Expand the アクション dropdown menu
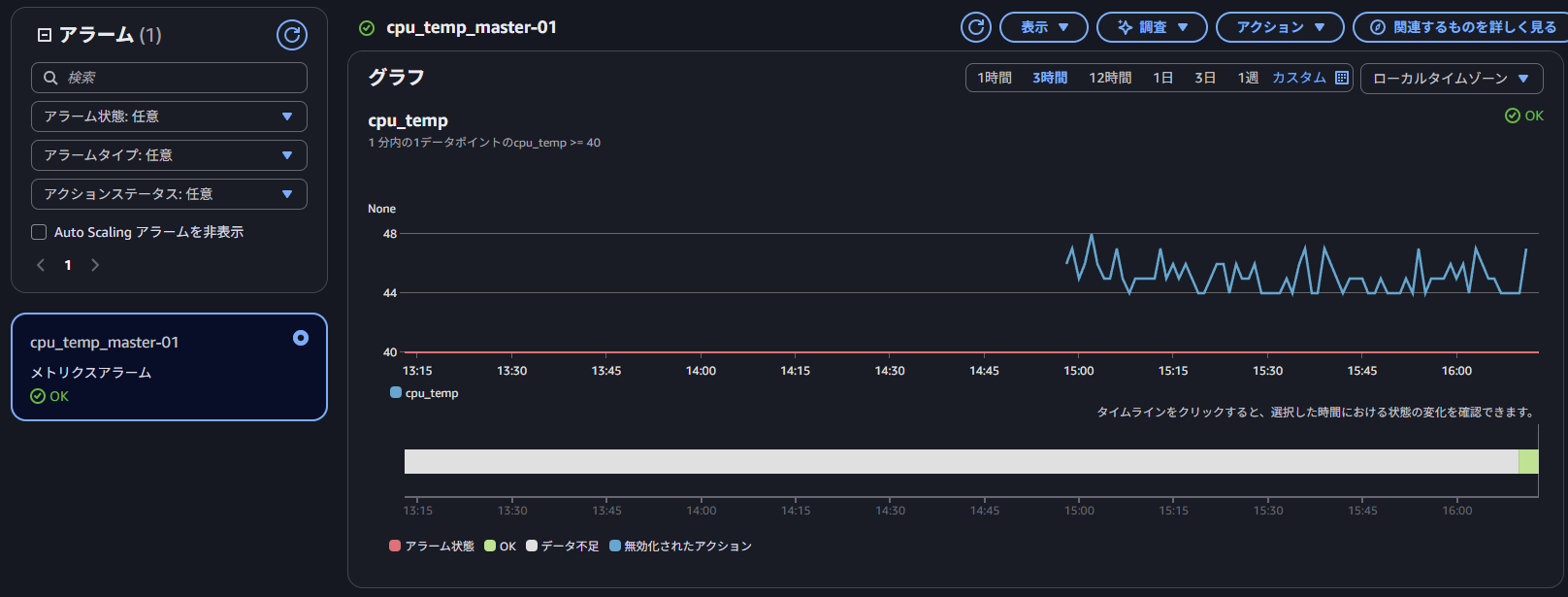 1280,27
